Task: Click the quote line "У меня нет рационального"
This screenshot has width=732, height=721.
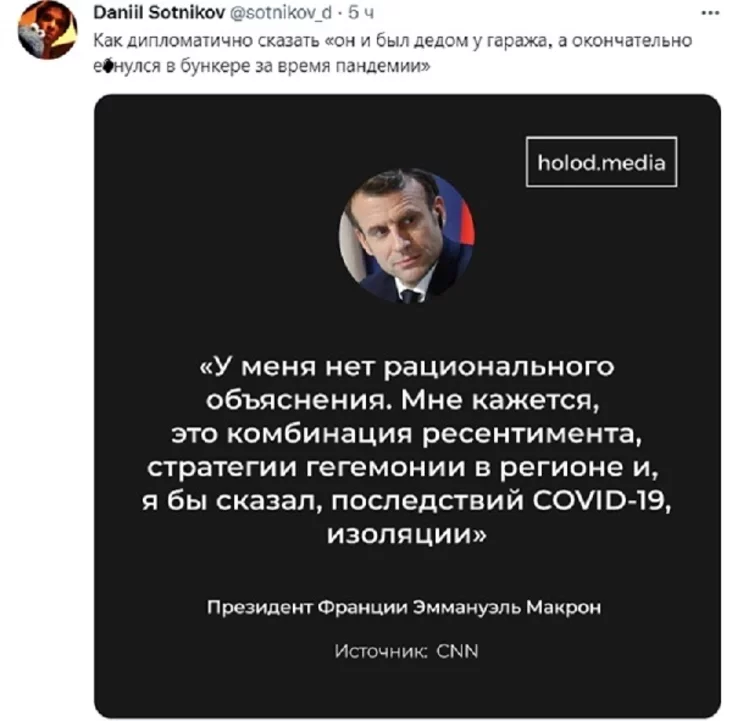Action: pos(407,368)
